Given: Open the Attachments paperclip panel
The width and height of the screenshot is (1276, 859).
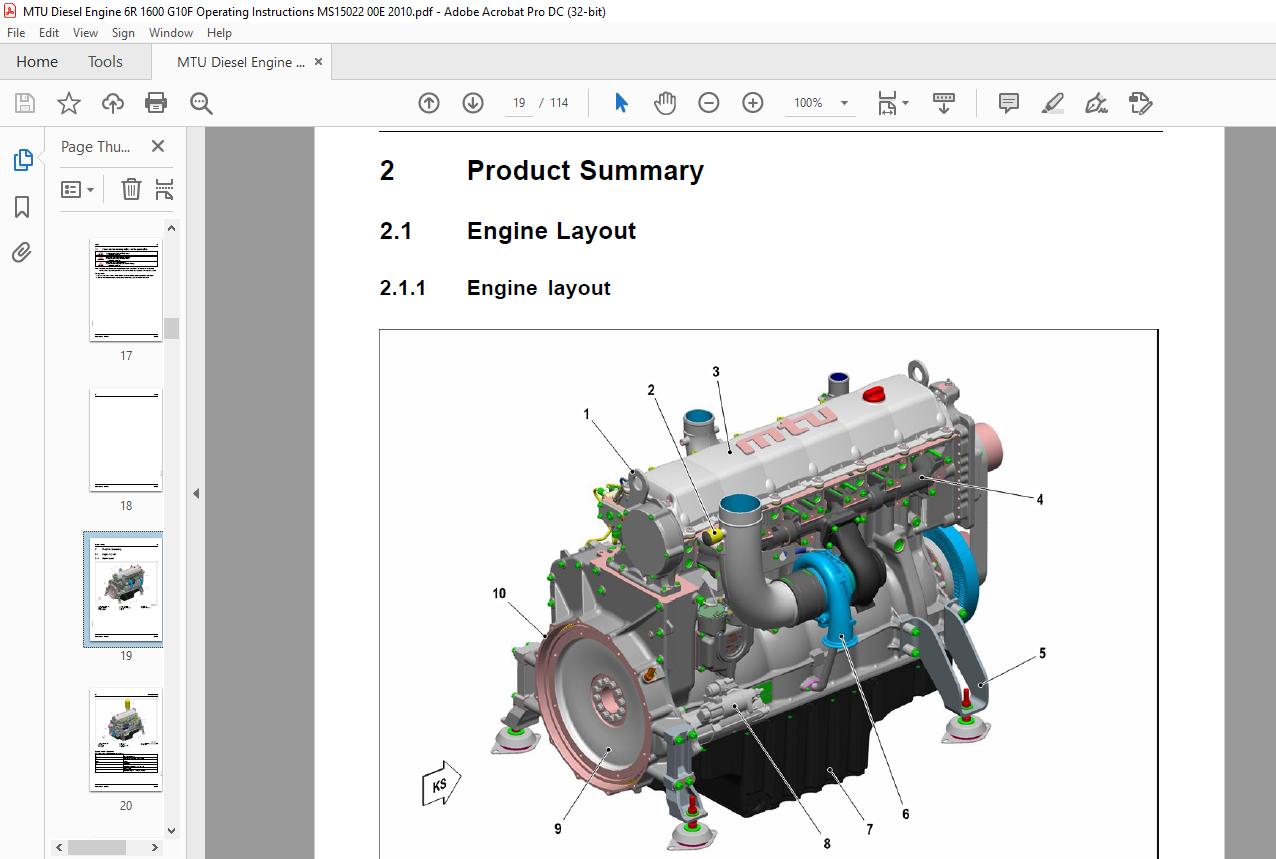Looking at the screenshot, I should tap(22, 253).
